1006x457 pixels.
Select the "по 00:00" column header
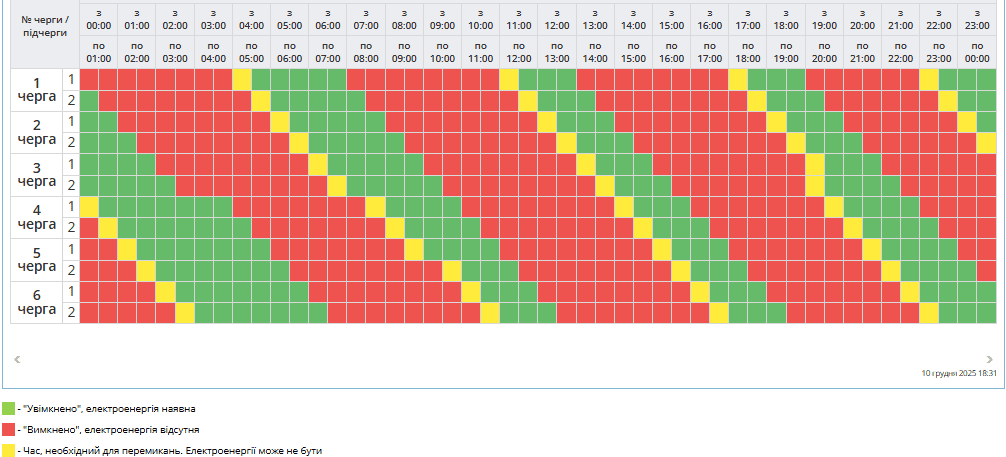tap(977, 52)
